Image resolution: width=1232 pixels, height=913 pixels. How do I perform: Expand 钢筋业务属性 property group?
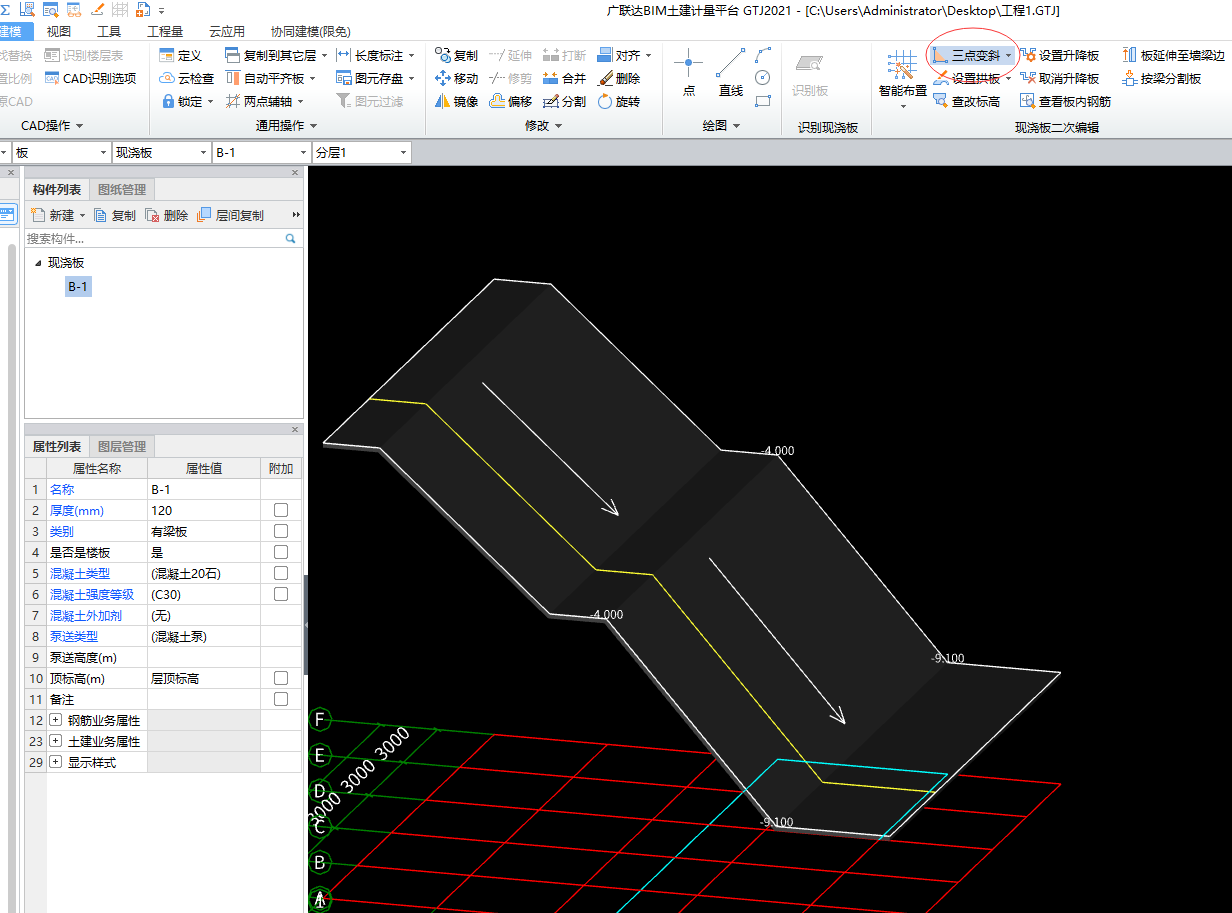[55, 720]
